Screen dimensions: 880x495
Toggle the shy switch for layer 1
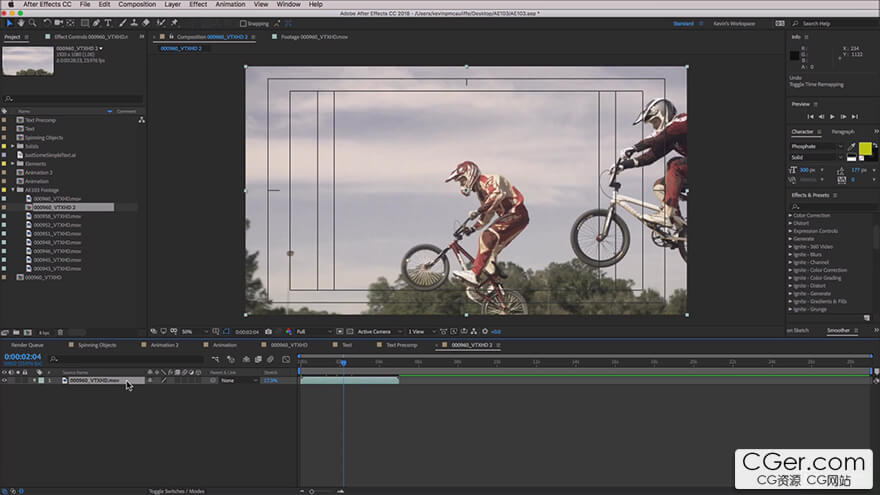click(x=150, y=381)
